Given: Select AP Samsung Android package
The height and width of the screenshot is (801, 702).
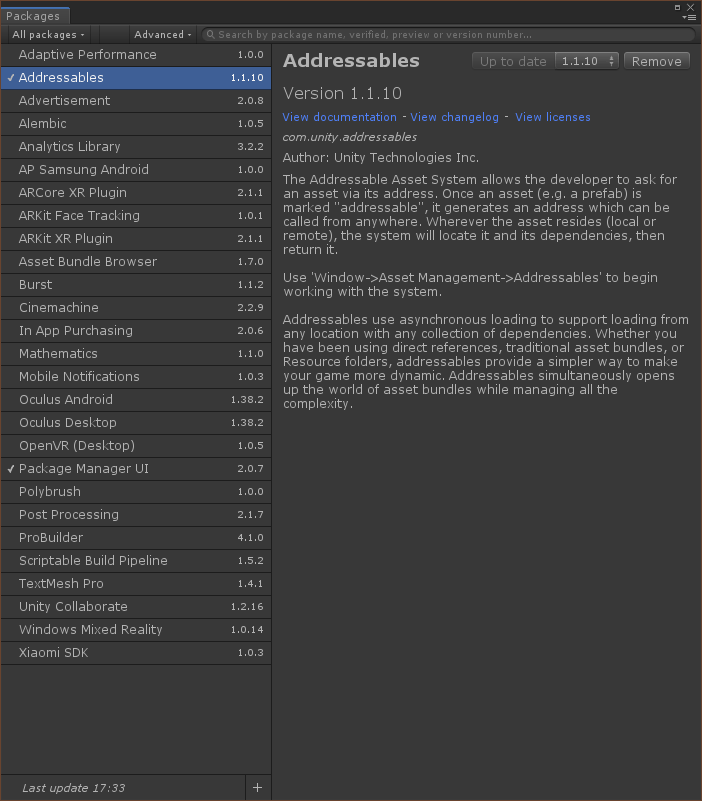Looking at the screenshot, I should tap(136, 170).
